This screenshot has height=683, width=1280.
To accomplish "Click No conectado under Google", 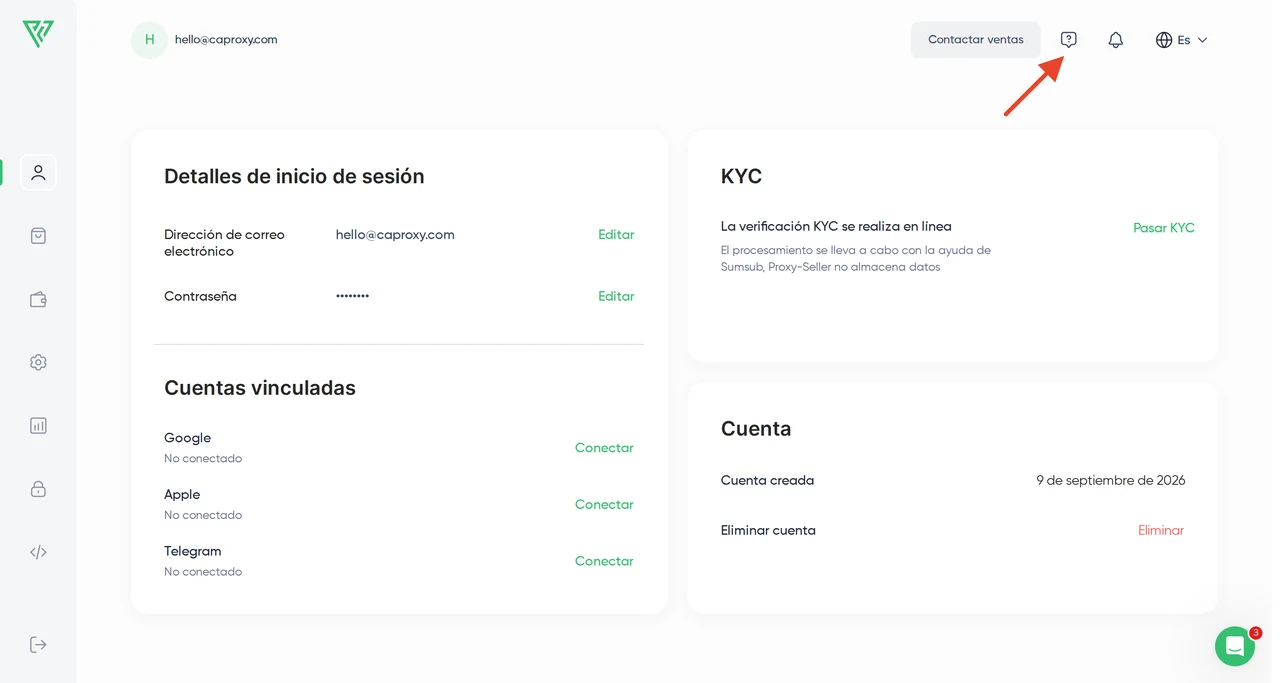I will pyautogui.click(x=203, y=459).
